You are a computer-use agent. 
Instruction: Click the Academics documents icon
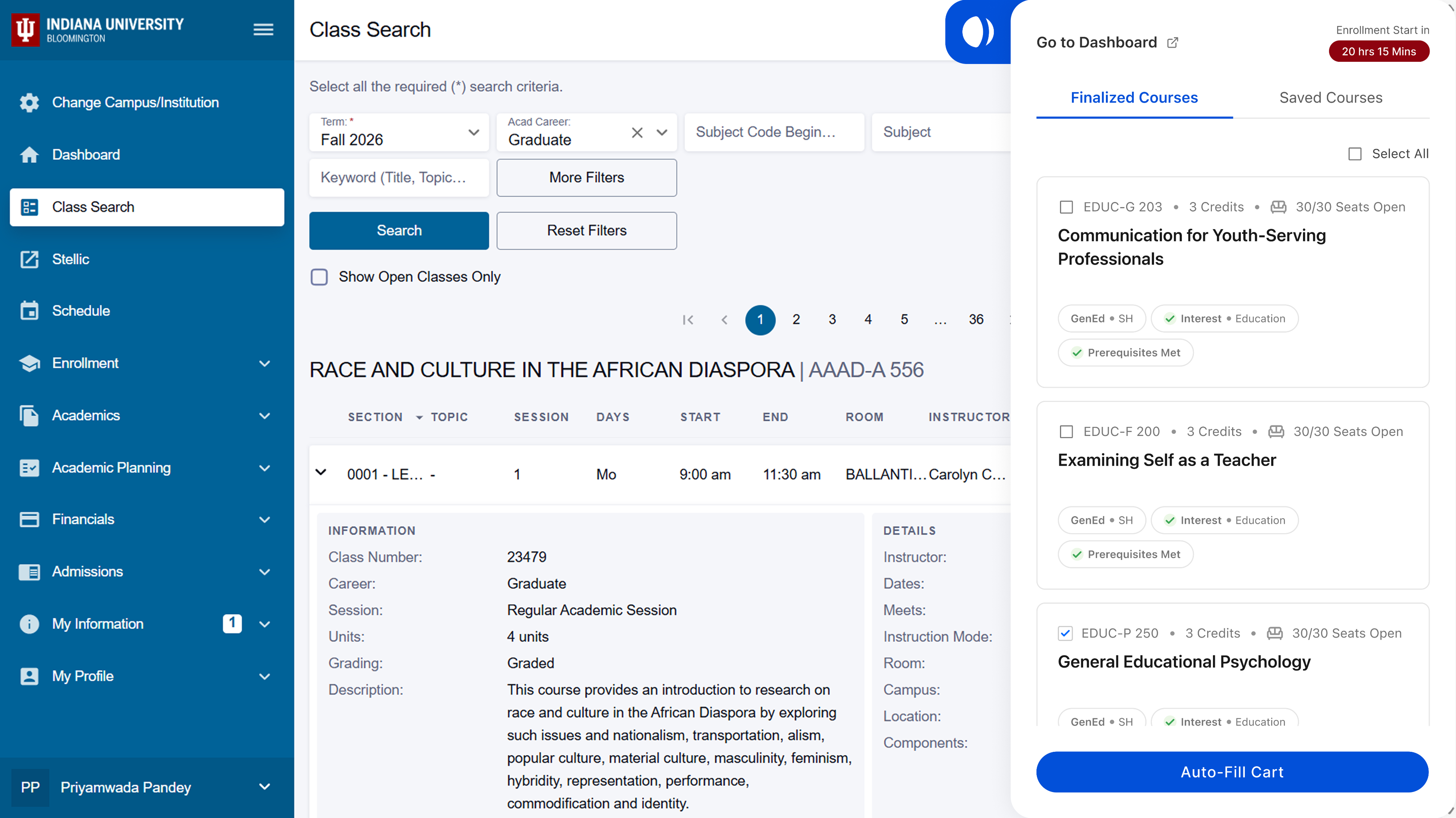[29, 416]
